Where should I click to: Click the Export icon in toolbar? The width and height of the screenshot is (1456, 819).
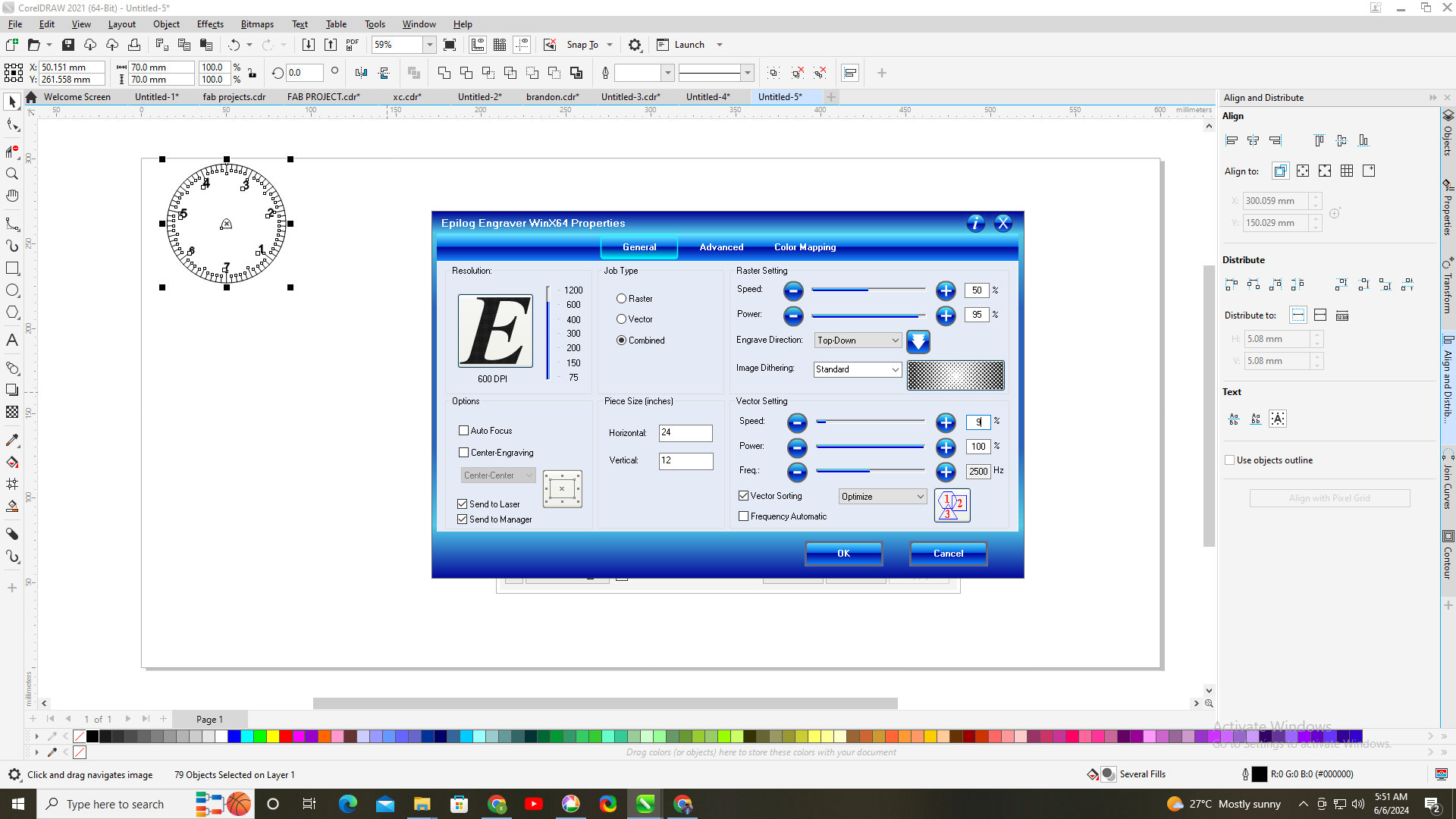(331, 45)
